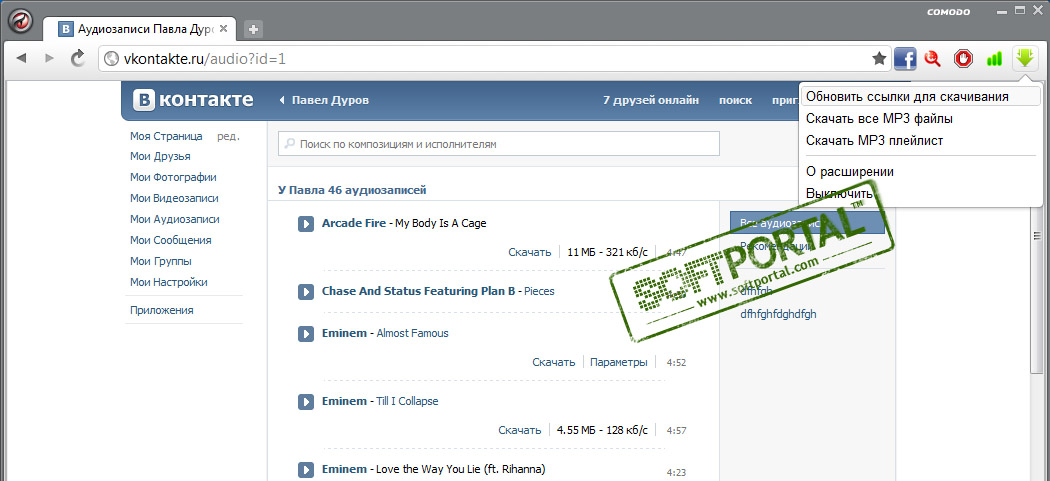
Task: Open Мои Фотографии
Action: [173, 178]
